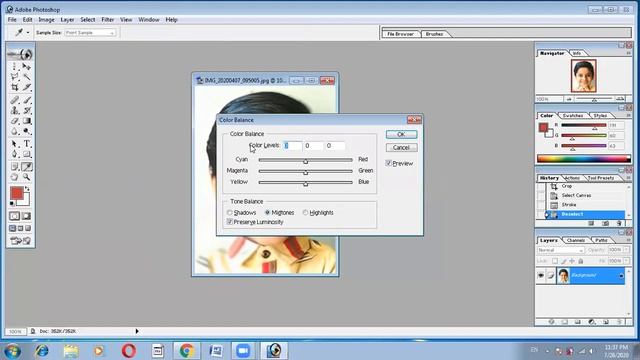The image size is (640, 360).
Task: Click swap foreground and background colors arrow
Action: click(x=27, y=189)
